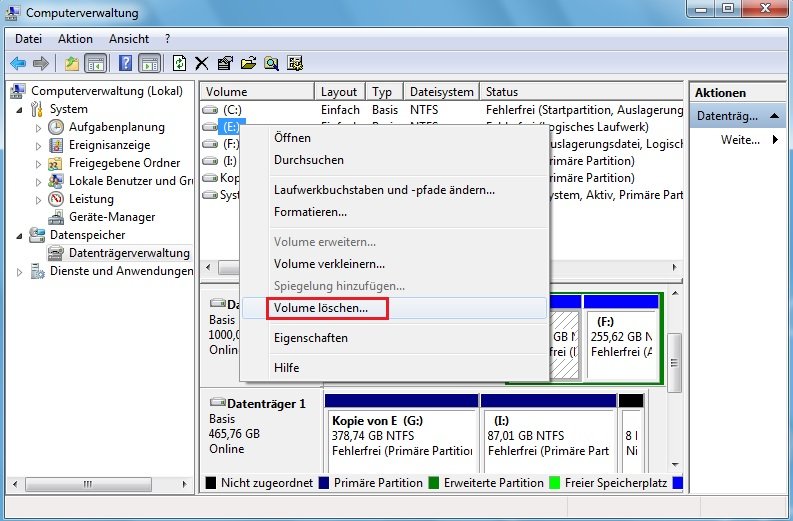Screen dimensions: 793x521
Task: Click the Ereignisanzeige icon
Action: point(56,145)
